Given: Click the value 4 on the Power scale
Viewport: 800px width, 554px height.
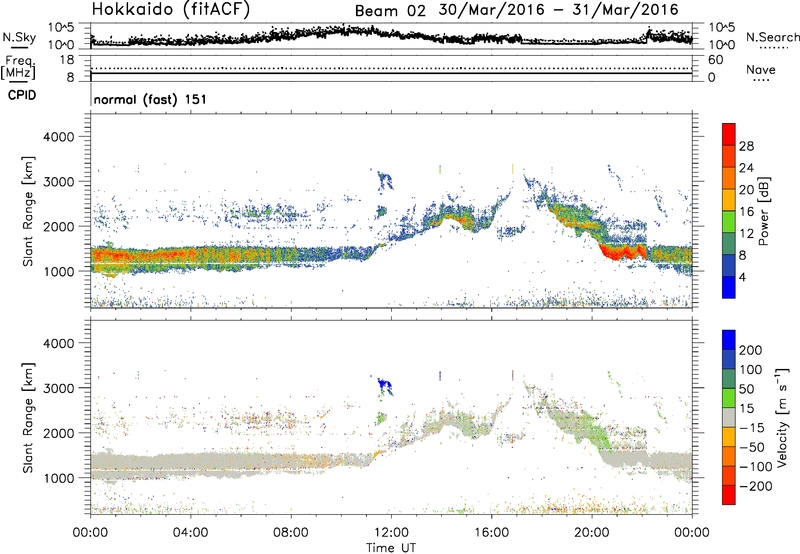Looking at the screenshot, I should 742,277.
